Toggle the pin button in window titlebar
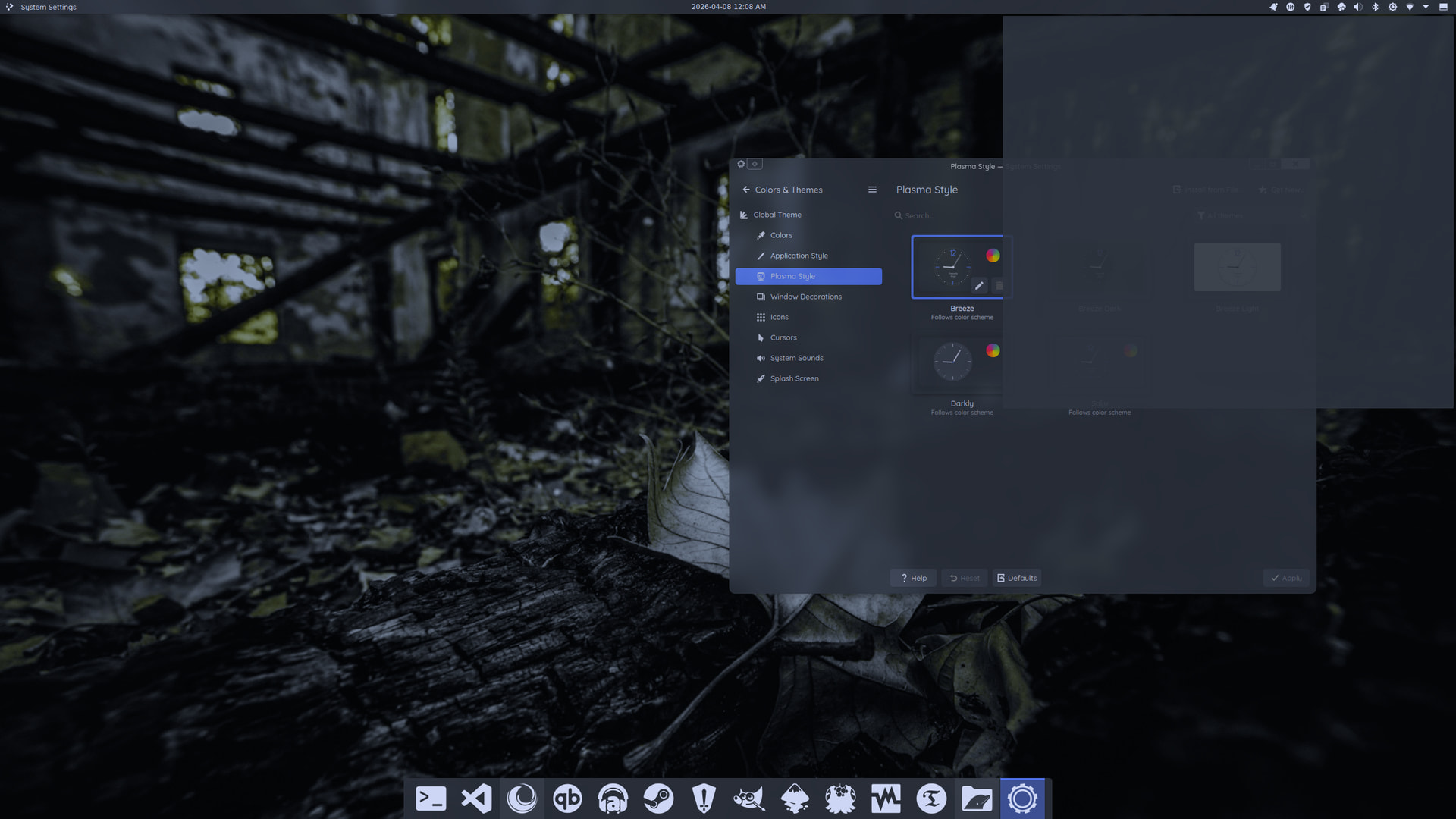Image resolution: width=1456 pixels, height=819 pixels. [755, 164]
